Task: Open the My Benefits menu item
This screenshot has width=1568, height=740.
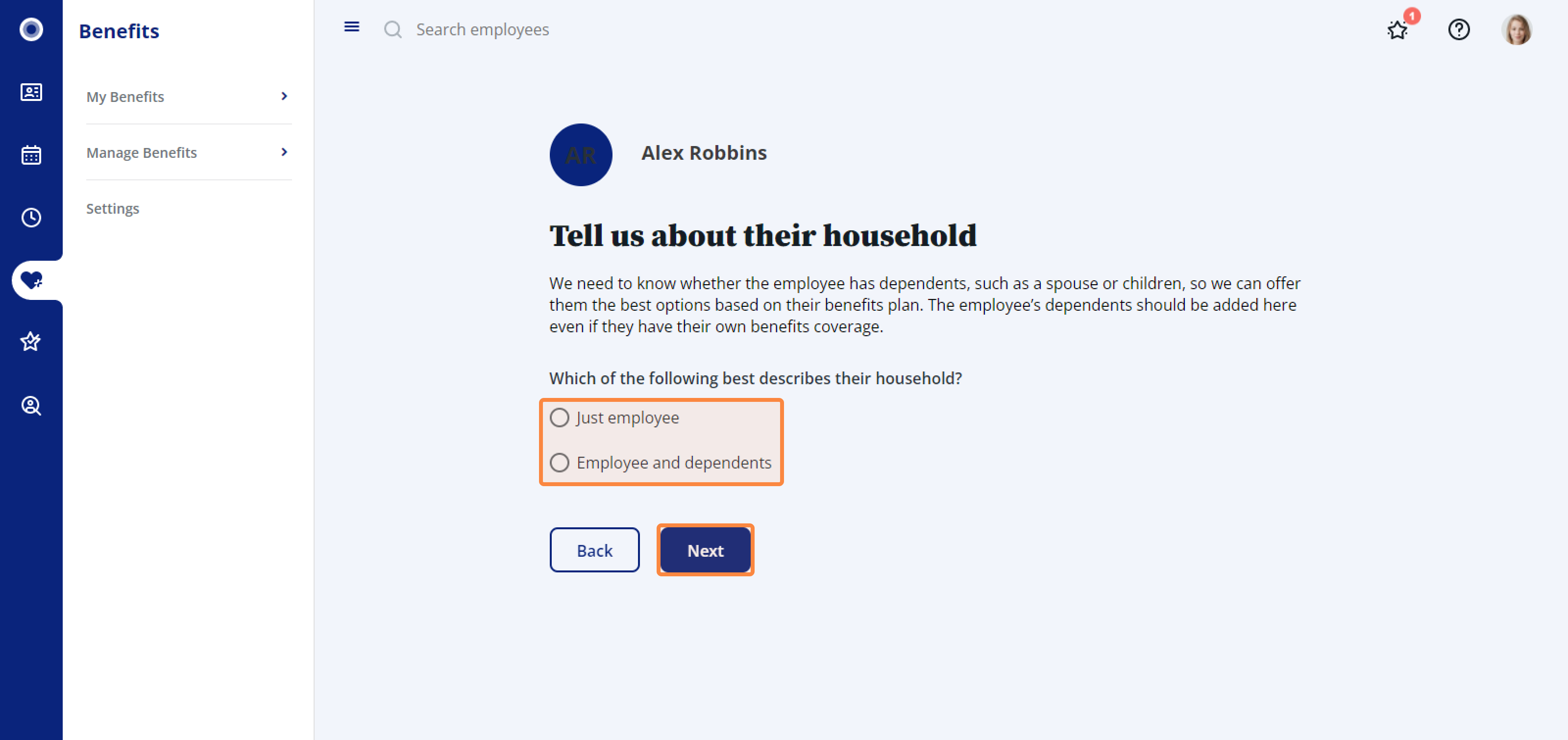Action: click(x=125, y=97)
